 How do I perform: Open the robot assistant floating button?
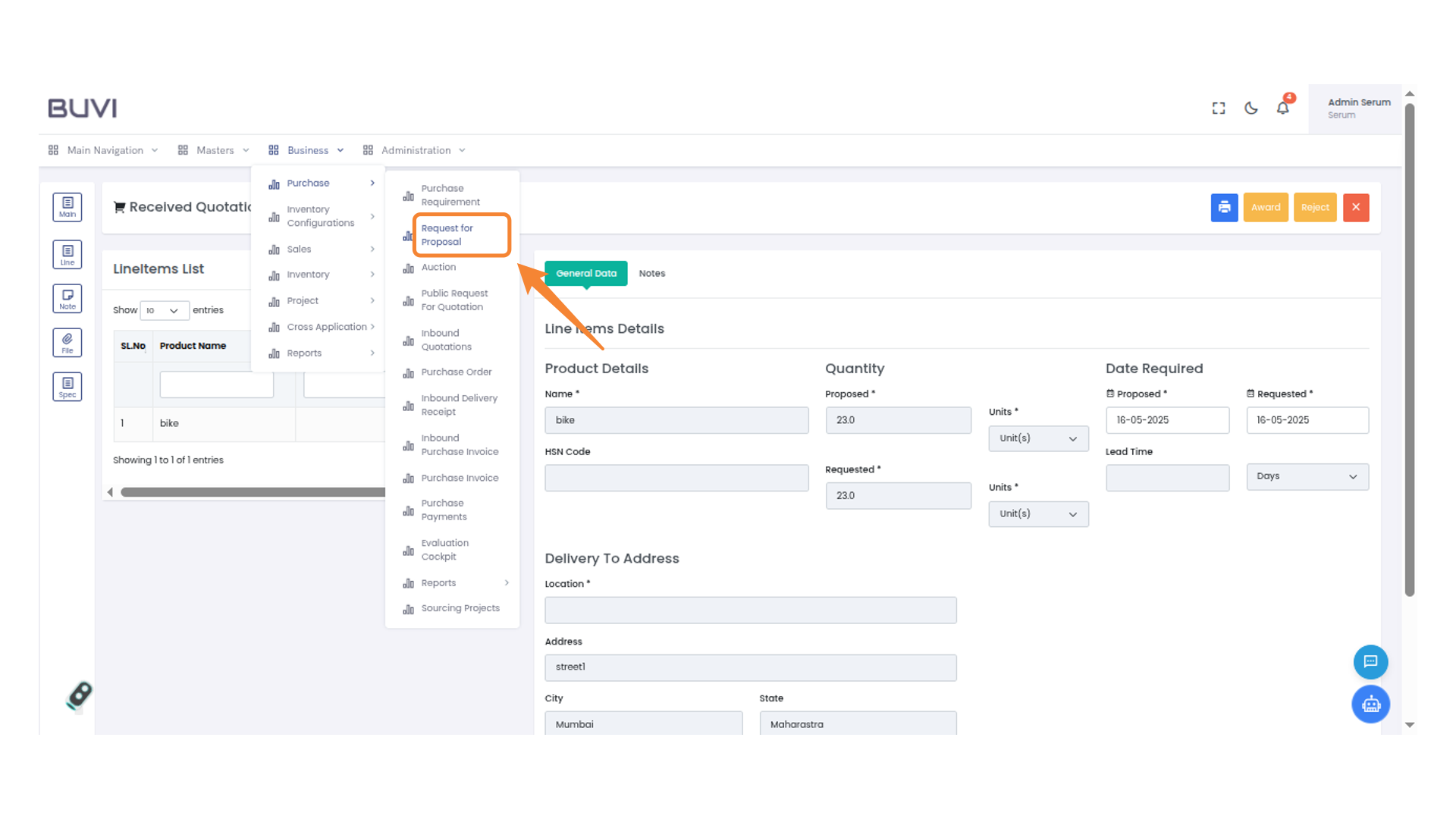(x=1370, y=704)
